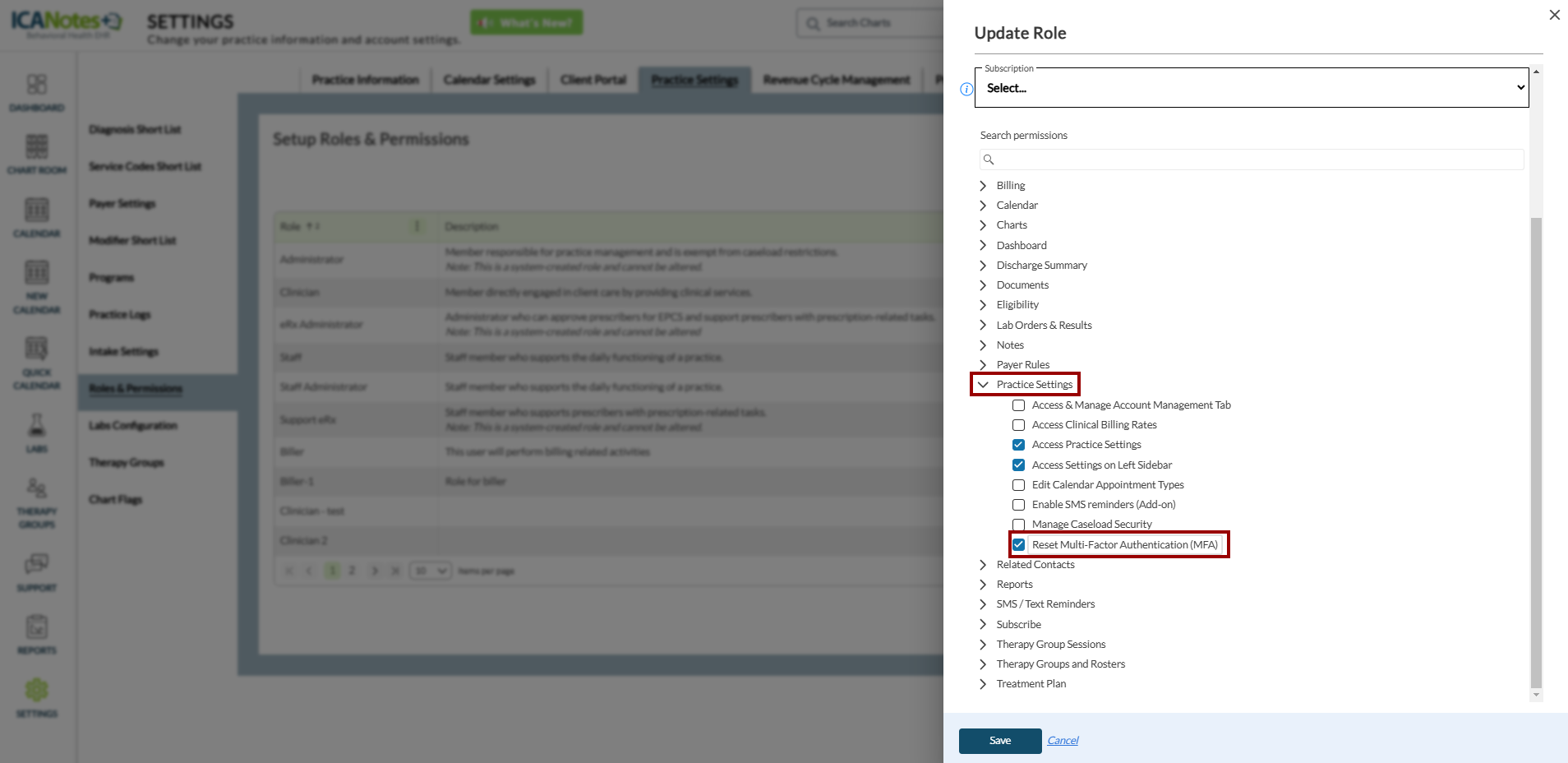Expand the Dashboard permissions group in the tree
Screen dimensions: 1568x763
[x=983, y=245]
